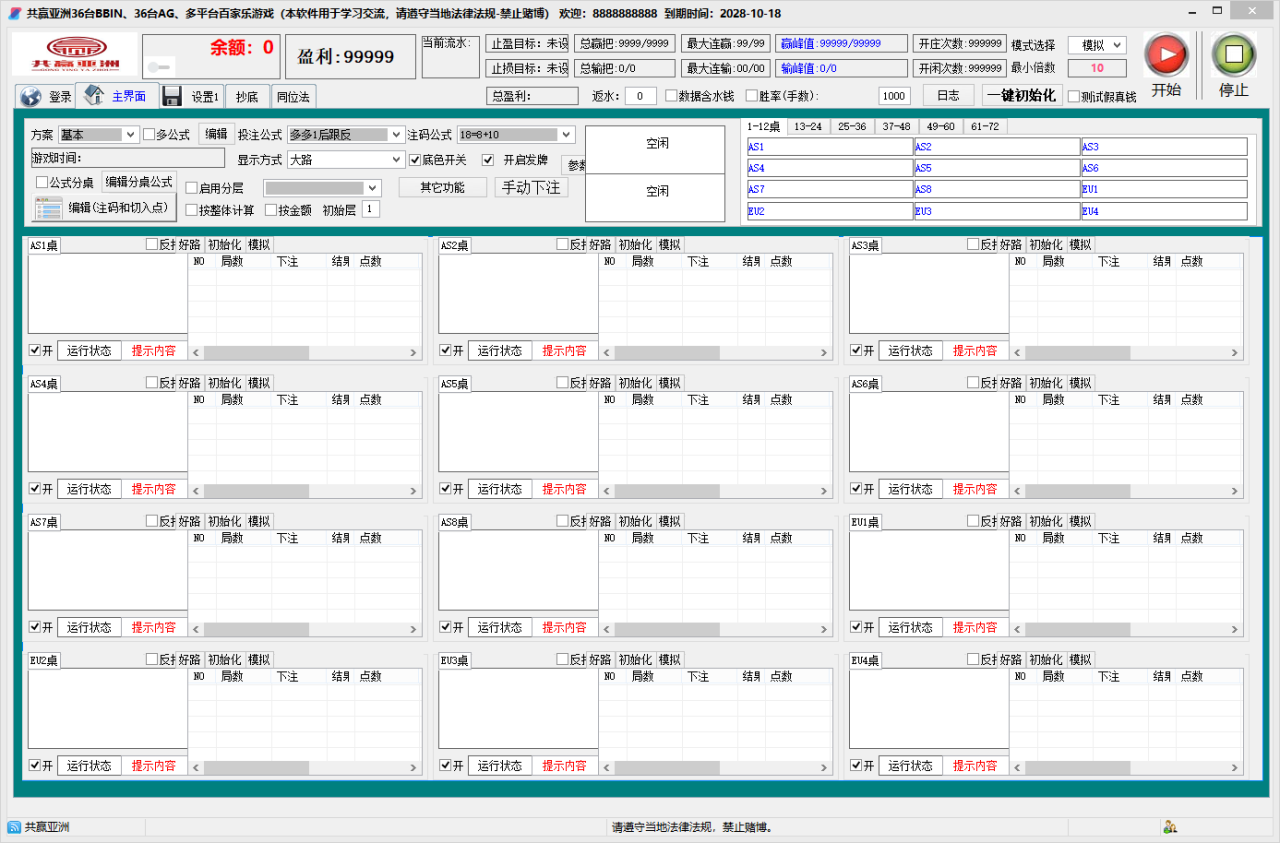Enable the 多公式 checkbox
The height and width of the screenshot is (843, 1280).
[x=150, y=135]
